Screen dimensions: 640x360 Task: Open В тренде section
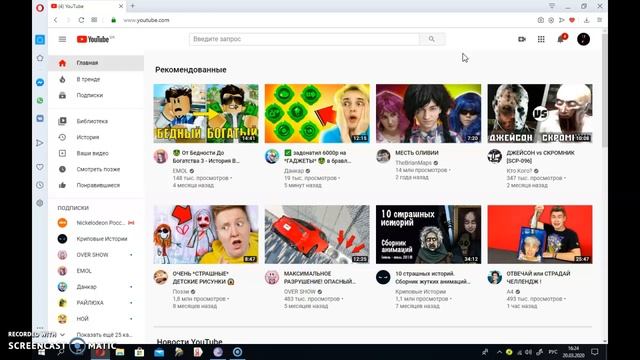tap(96, 79)
